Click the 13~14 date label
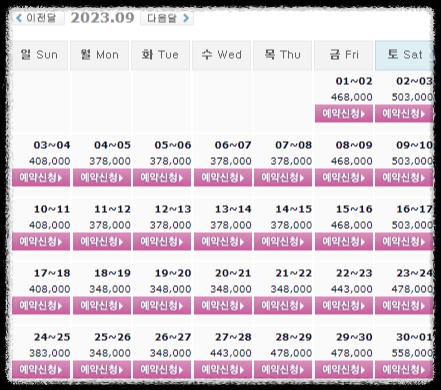 pos(233,209)
